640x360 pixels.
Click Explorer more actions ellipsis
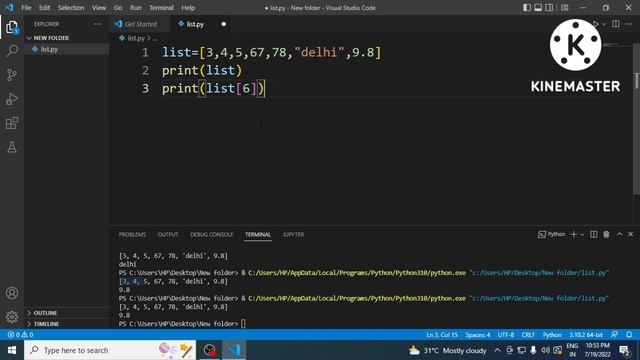coord(98,24)
